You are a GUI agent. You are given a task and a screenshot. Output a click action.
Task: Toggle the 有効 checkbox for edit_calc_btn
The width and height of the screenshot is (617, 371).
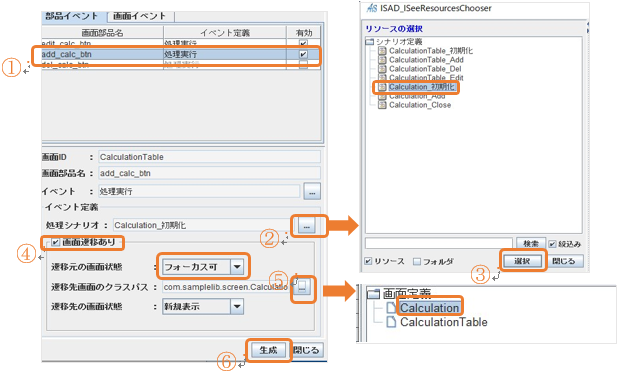303,42
